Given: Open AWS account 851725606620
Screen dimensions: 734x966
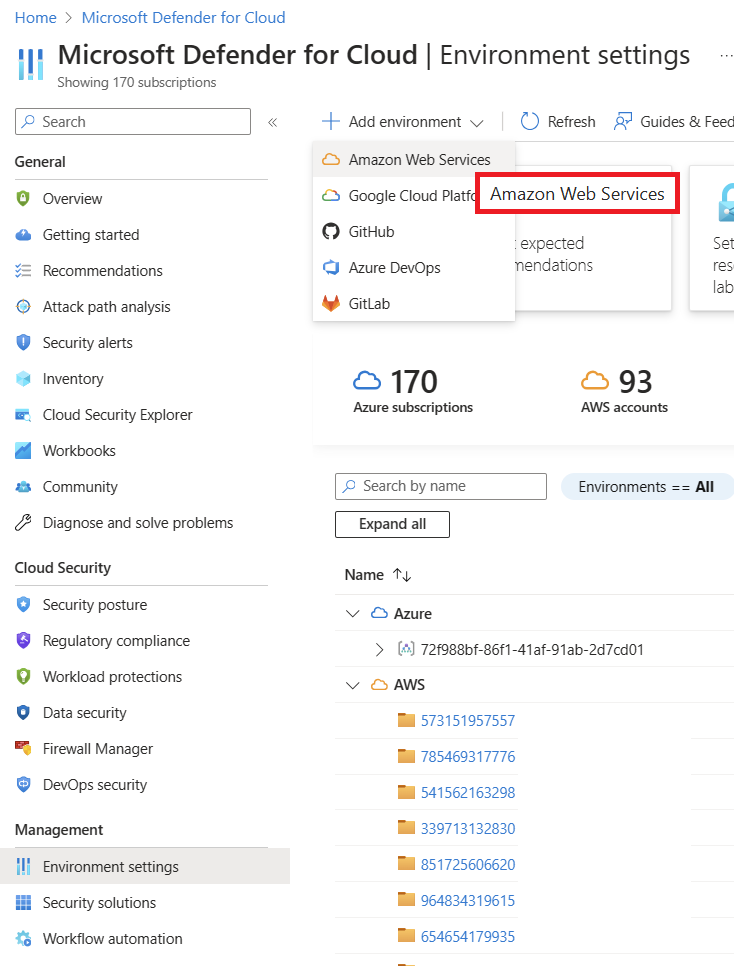Looking at the screenshot, I should 468,864.
